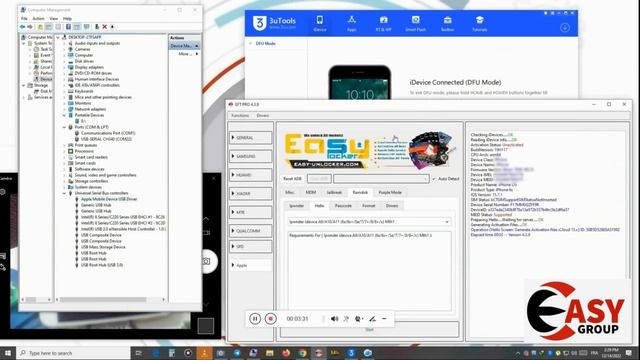The width and height of the screenshot is (640, 360).
Task: Click the blue Help icon in Computer Management toolbar
Action: click(68, 27)
